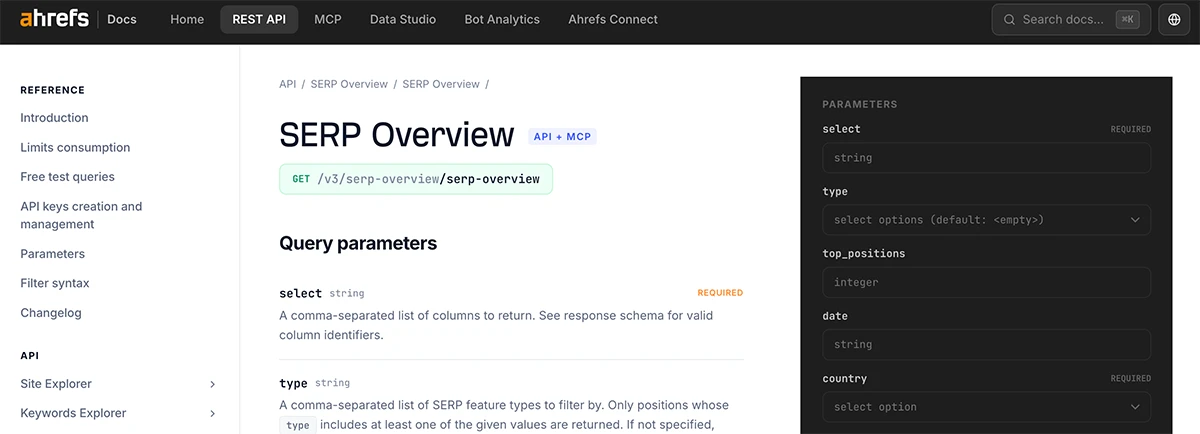1200x434 pixels.
Task: Expand Site Explorer section chevron
Action: (212, 384)
